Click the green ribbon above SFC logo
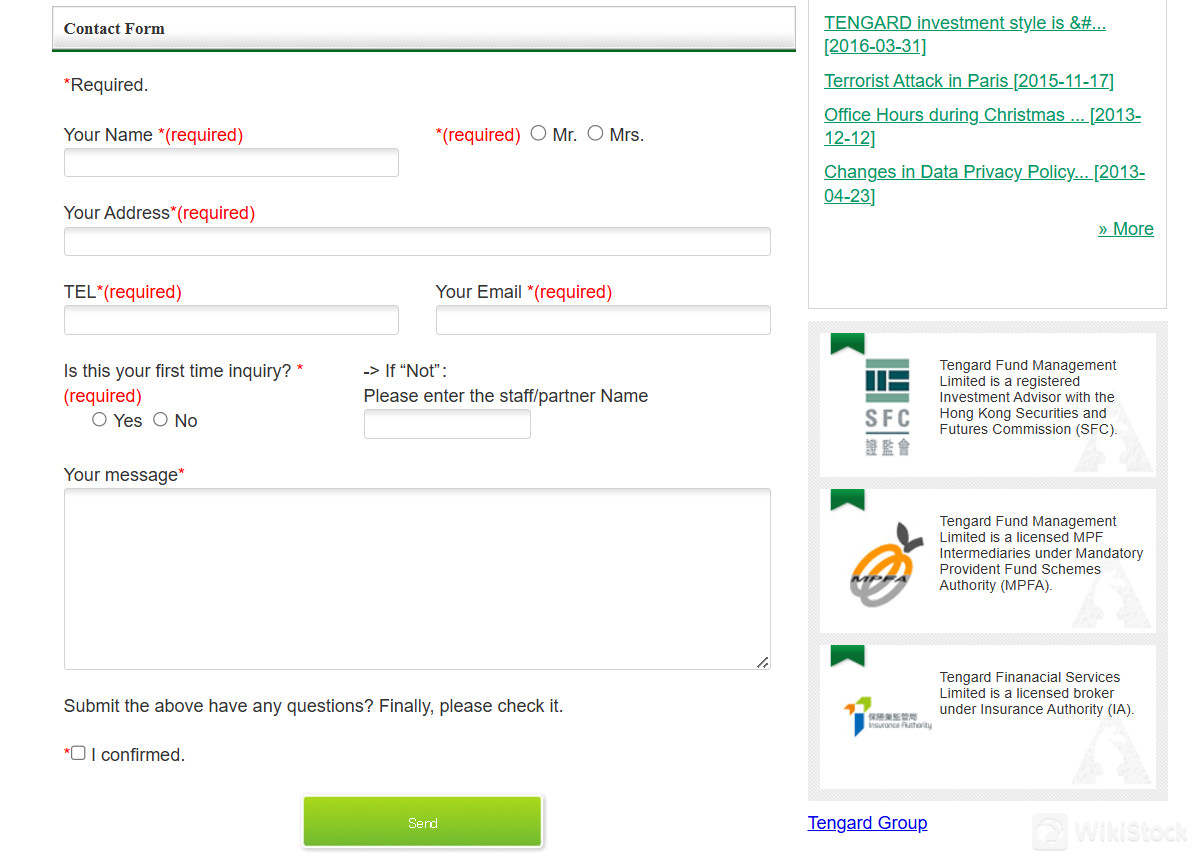The height and width of the screenshot is (867, 1197). pos(847,343)
